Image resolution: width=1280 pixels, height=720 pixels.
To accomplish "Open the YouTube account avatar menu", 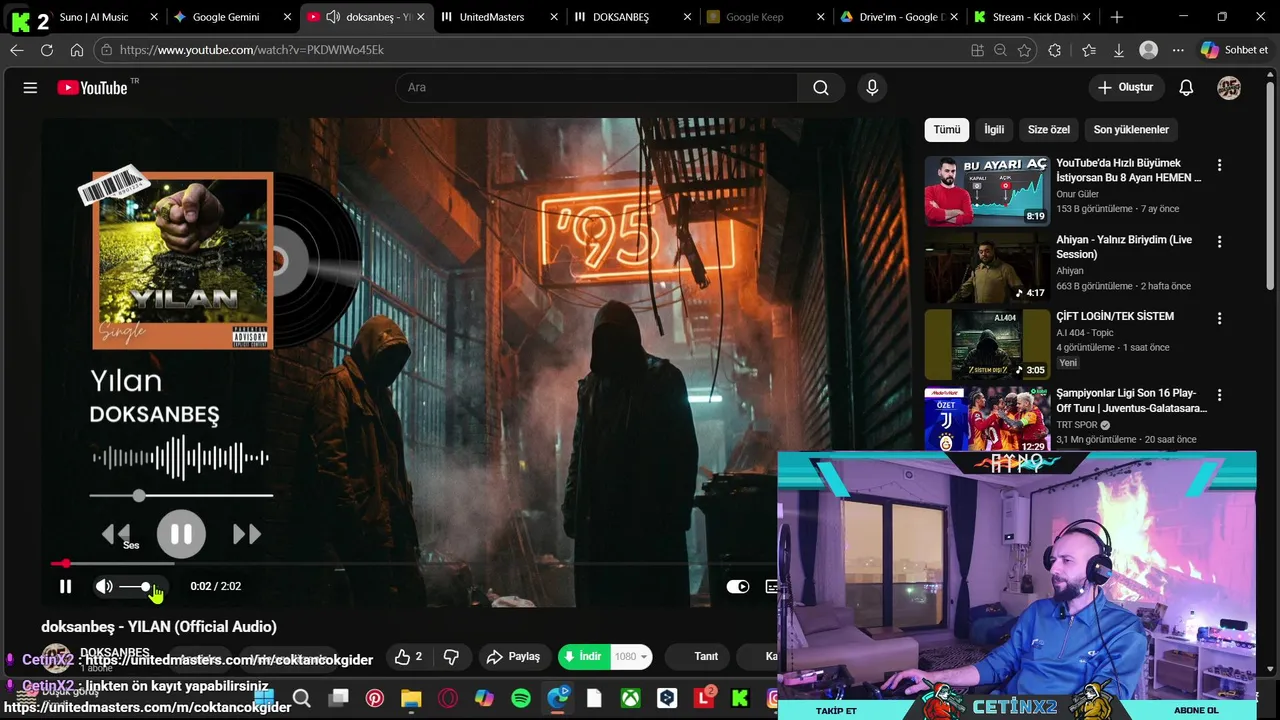I will point(1229,88).
